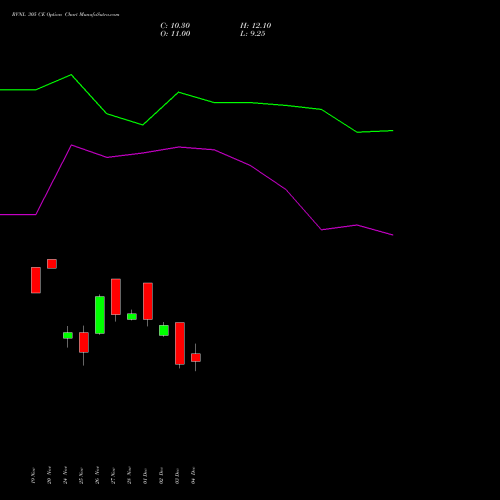Click the tall red candlestick for 03 Dec
This screenshot has height=500, width=500.
click(180, 343)
